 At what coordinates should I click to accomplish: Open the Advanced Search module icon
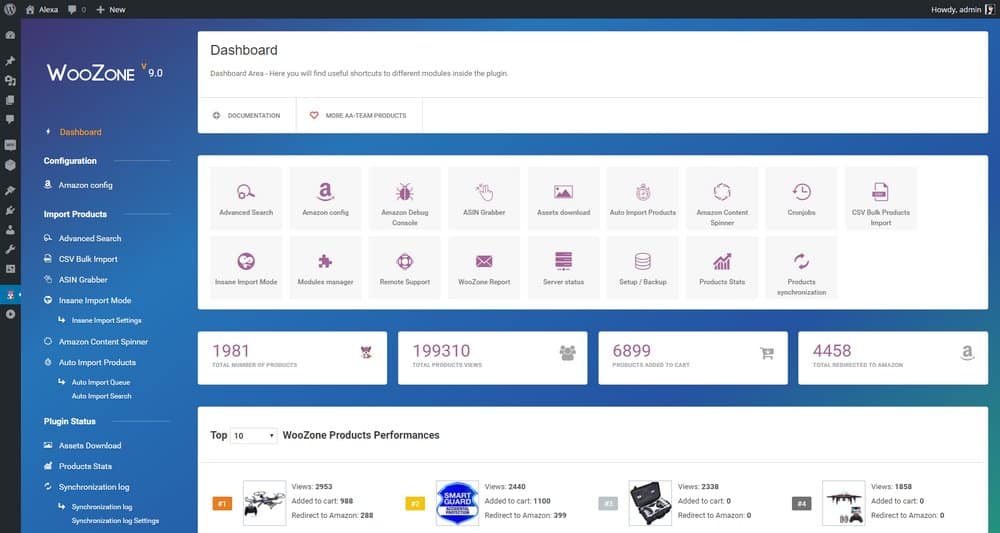[245, 193]
